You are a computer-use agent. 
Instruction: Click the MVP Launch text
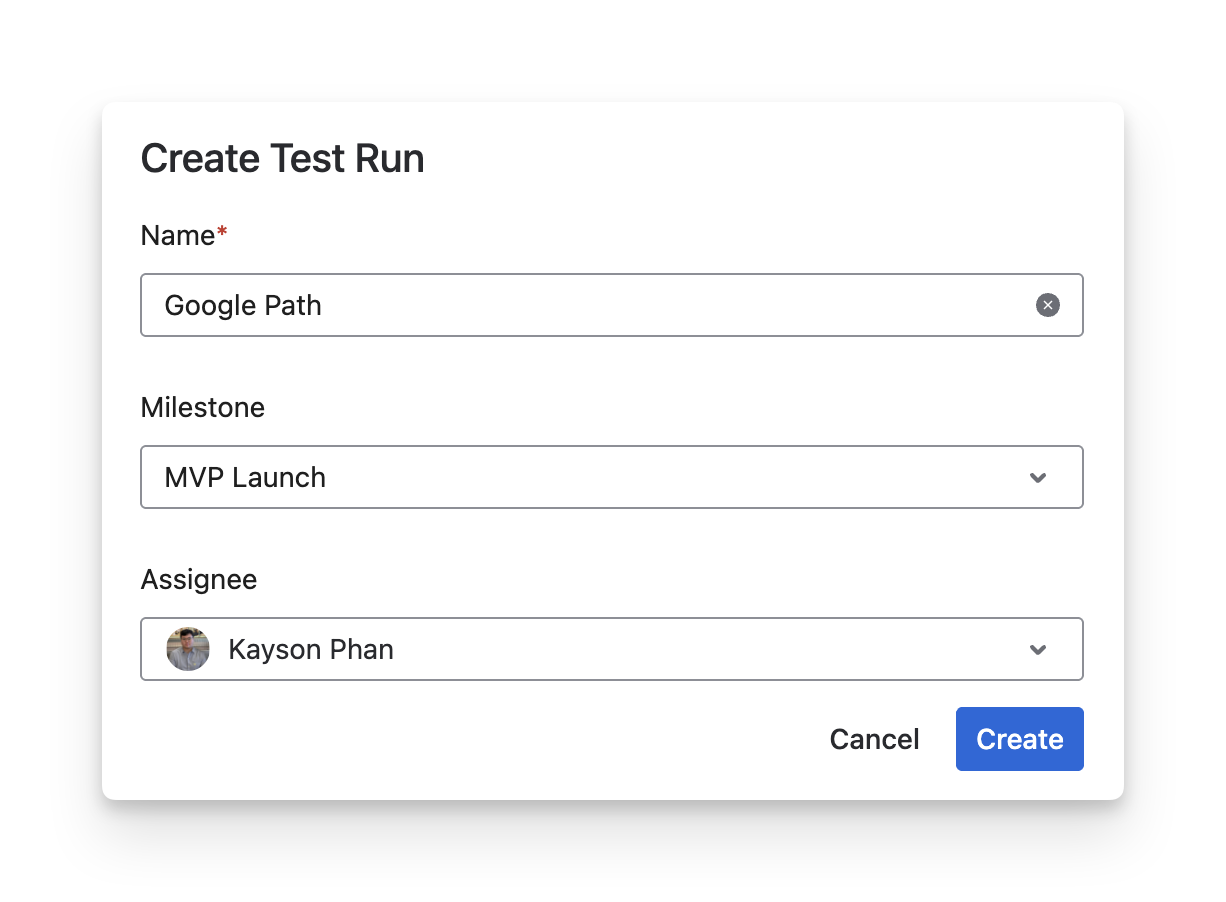245,478
